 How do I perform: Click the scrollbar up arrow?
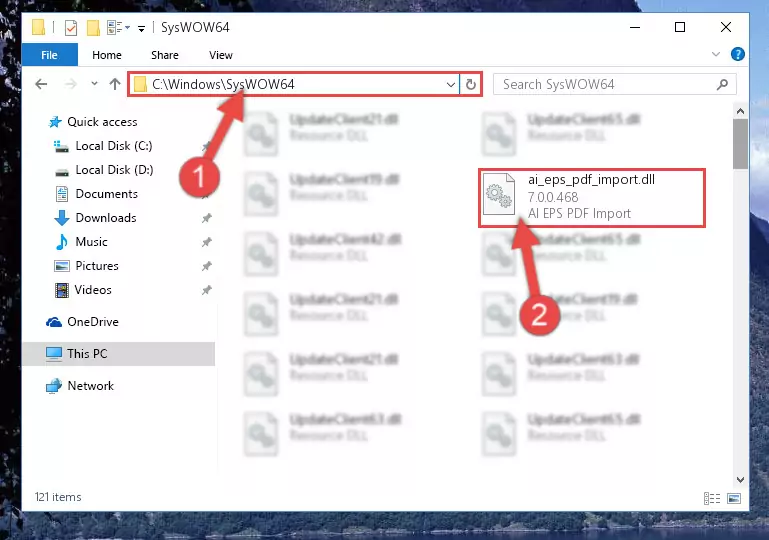click(740, 111)
